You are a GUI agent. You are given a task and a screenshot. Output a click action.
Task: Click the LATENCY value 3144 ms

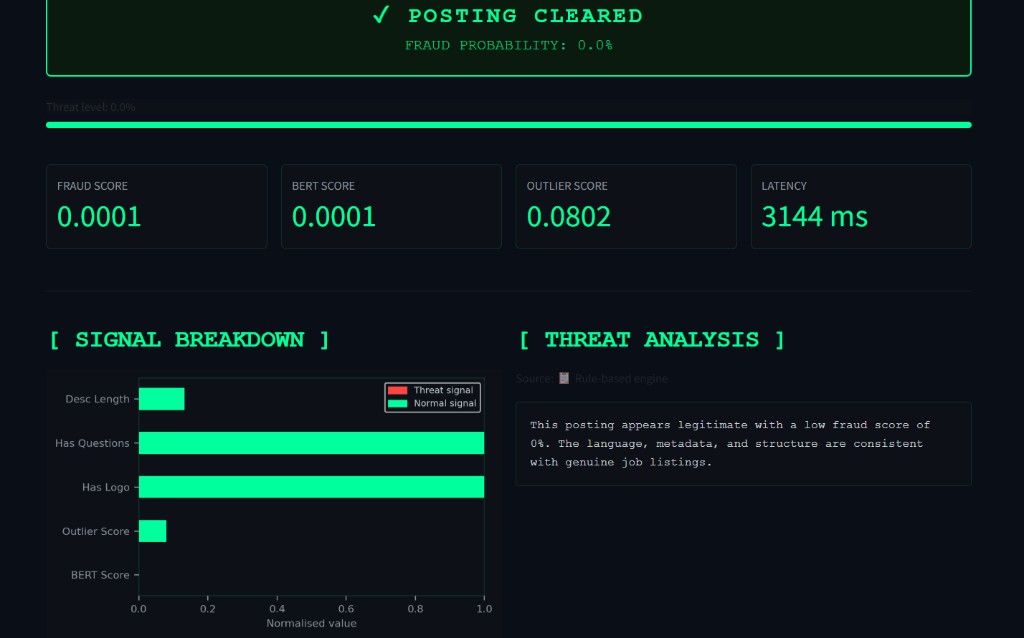tap(814, 217)
